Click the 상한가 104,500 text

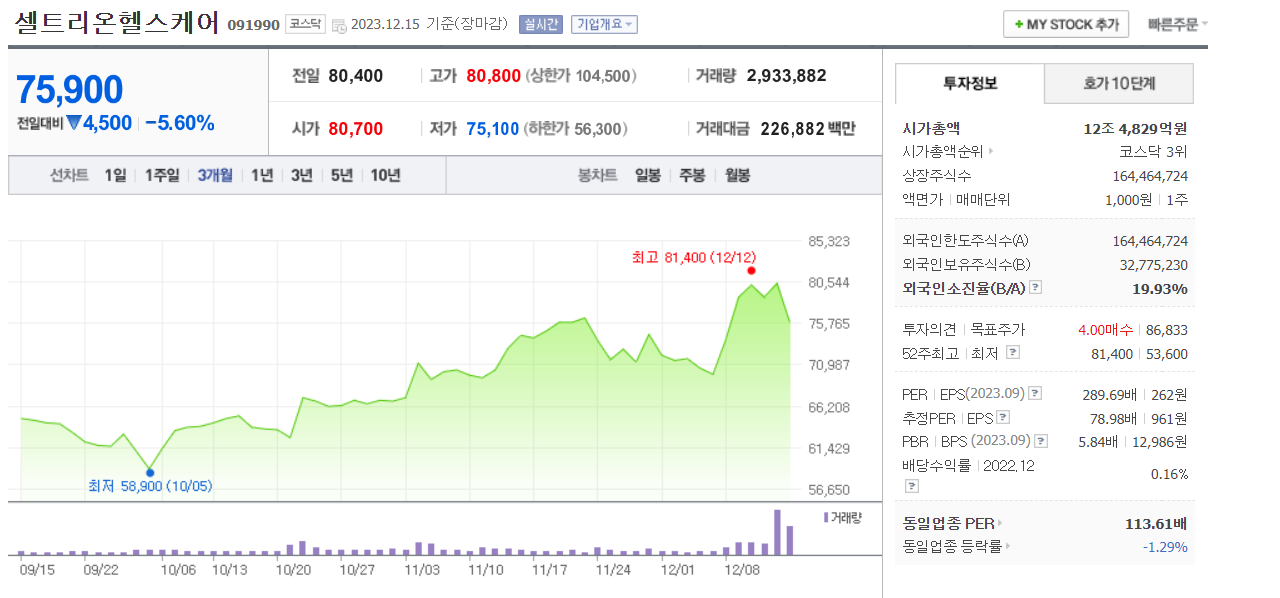[581, 76]
